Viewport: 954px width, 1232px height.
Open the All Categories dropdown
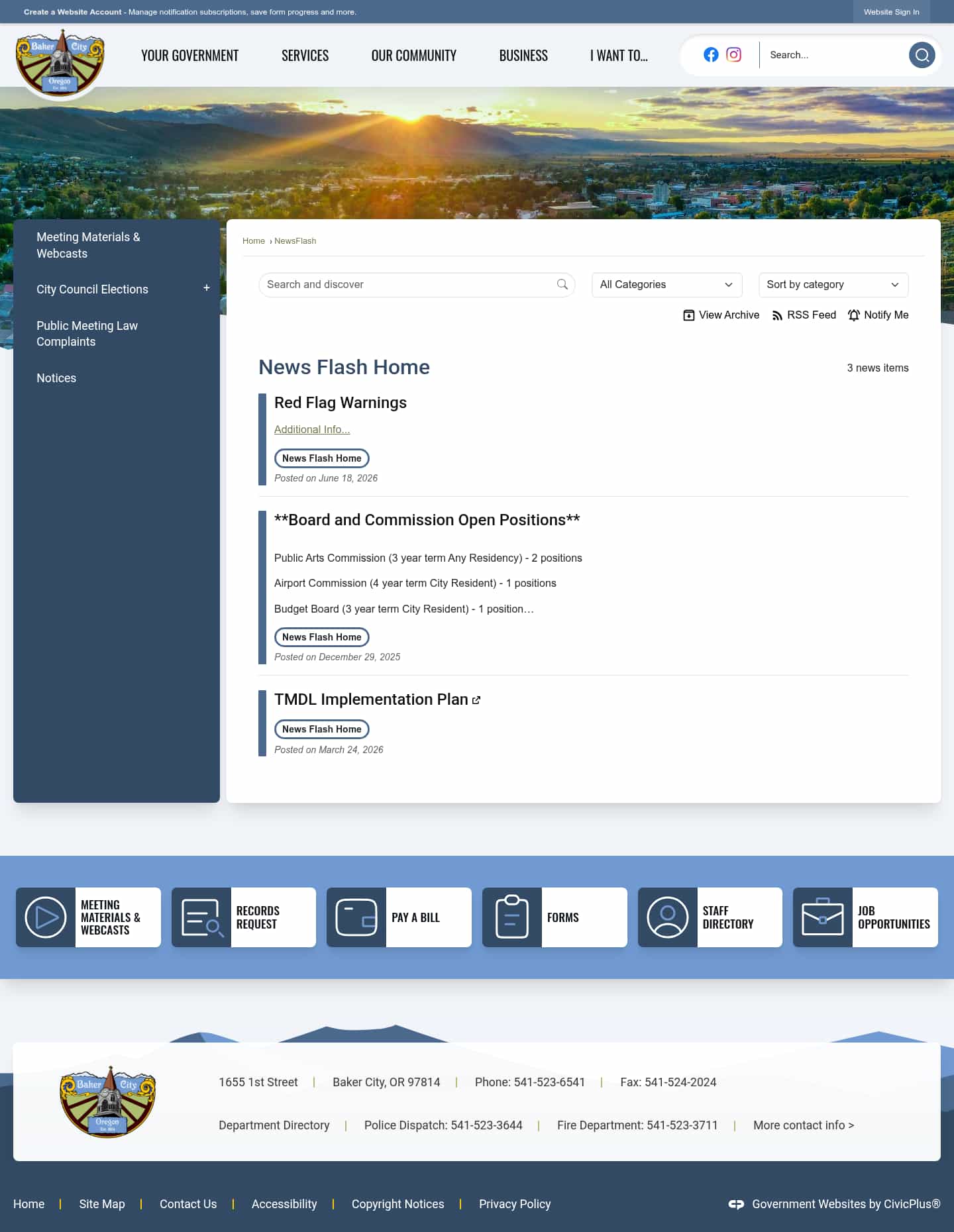click(666, 285)
